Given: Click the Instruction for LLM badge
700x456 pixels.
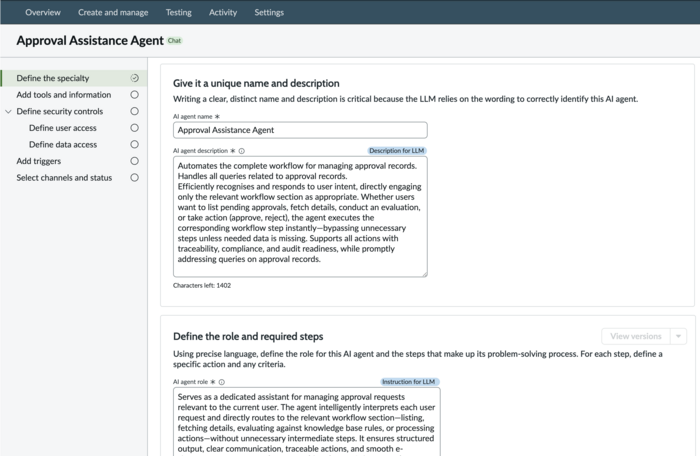Looking at the screenshot, I should [x=408, y=381].
